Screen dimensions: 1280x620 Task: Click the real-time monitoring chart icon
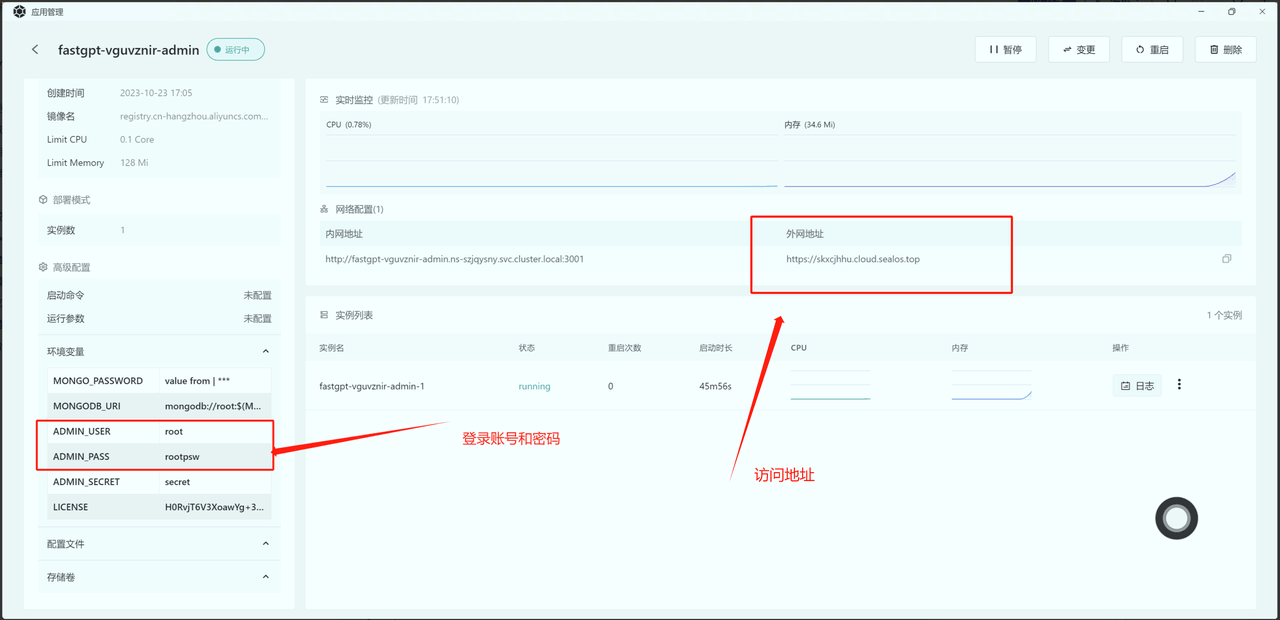point(324,100)
